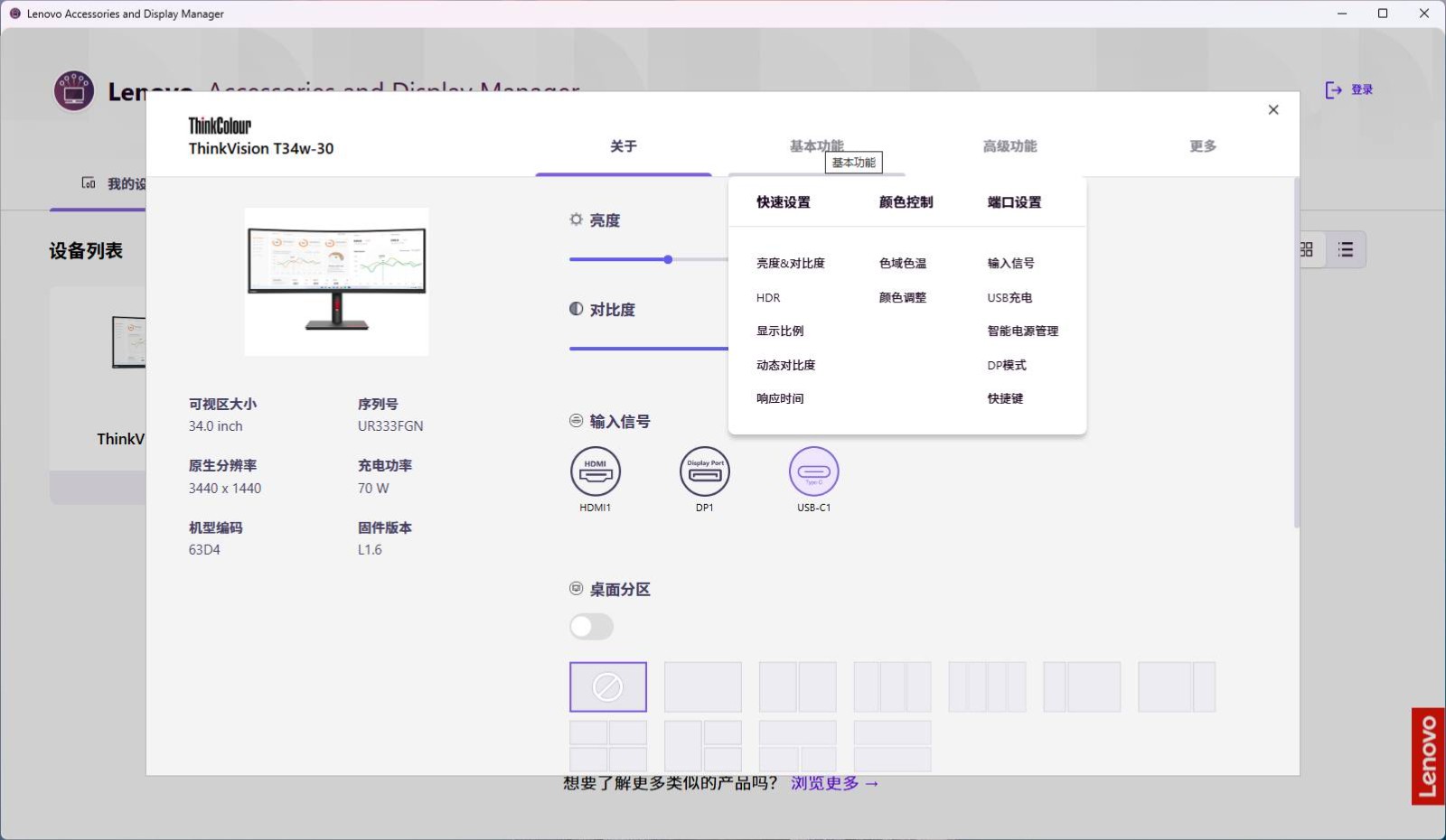
Task: Click the charging power value 70 W
Action: (373, 489)
